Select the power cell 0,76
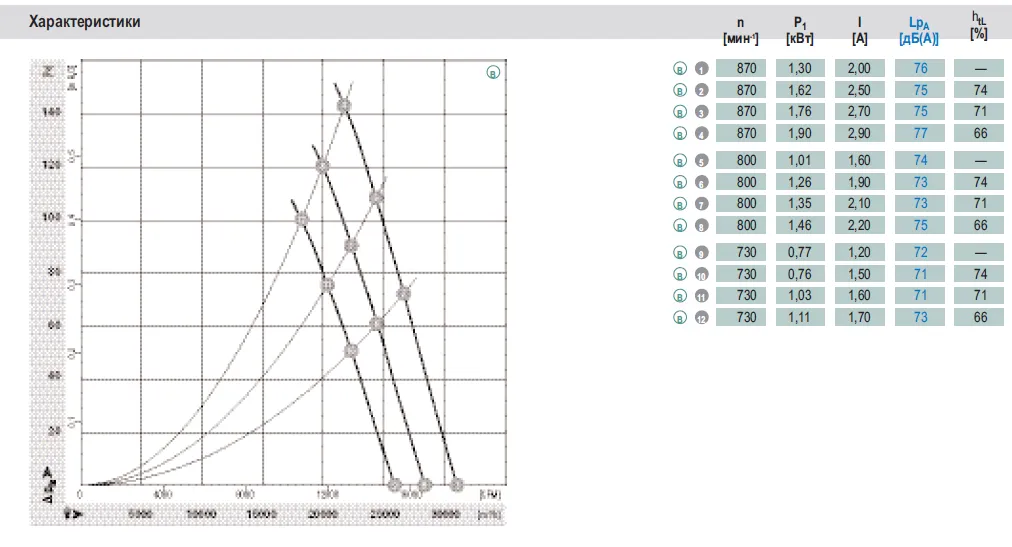Screen dimensions: 1012x547 (800, 275)
